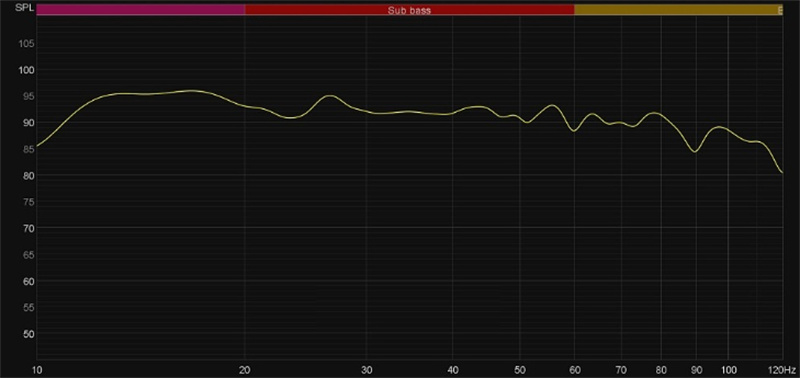Screen dimensions: 800x378
Task: Select the magenta band bar below 20 Hz
Action: (141, 10)
